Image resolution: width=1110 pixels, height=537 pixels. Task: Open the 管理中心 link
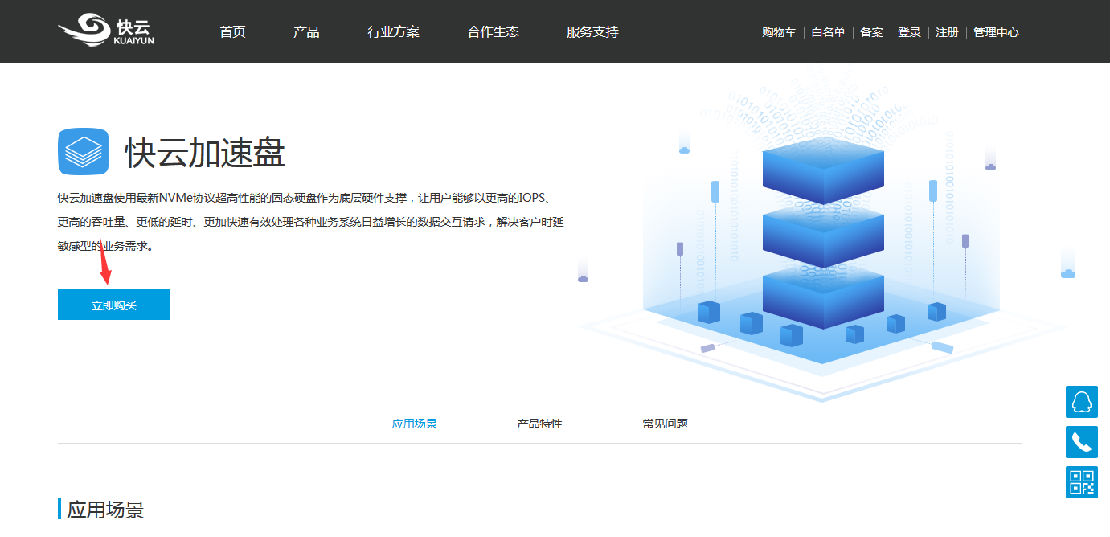996,32
